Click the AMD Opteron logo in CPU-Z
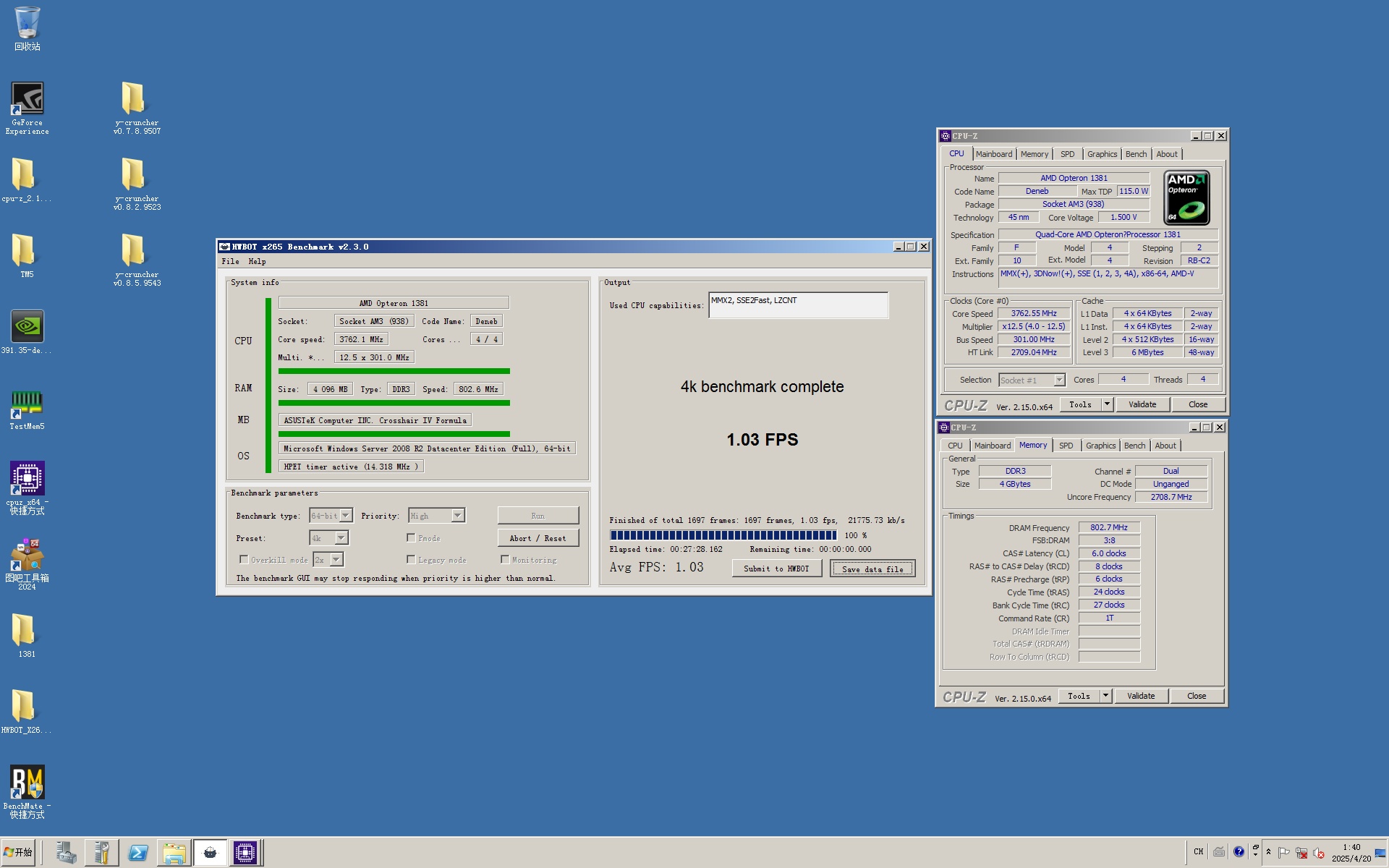1389x868 pixels. click(1186, 197)
